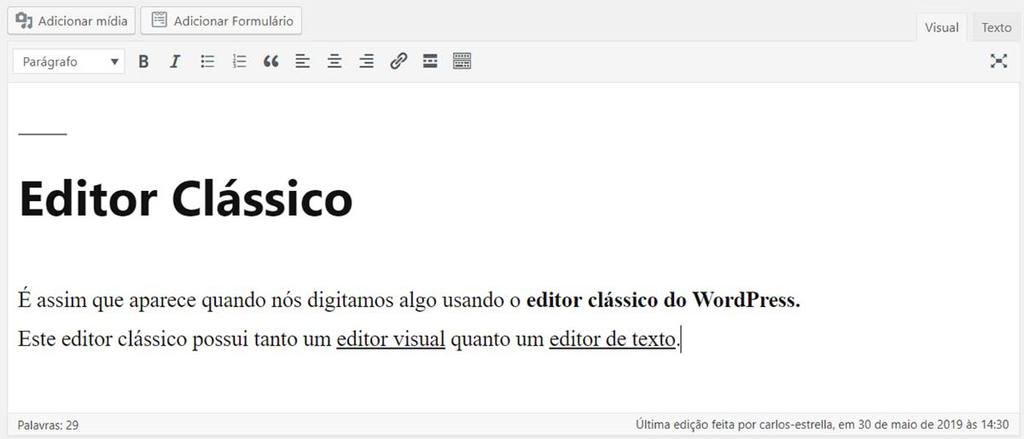This screenshot has height=439, width=1024.
Task: Click the underlined 'editor de texto' text
Action: click(x=612, y=340)
